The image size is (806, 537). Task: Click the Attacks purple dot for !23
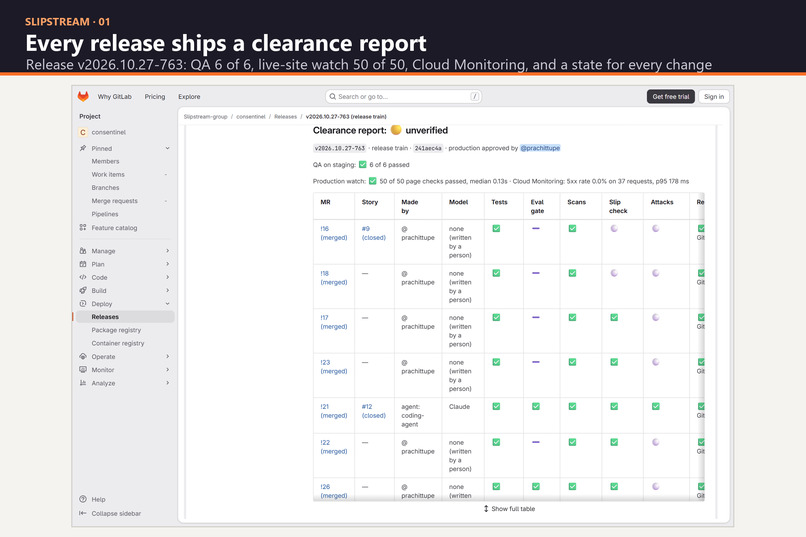[x=655, y=362]
